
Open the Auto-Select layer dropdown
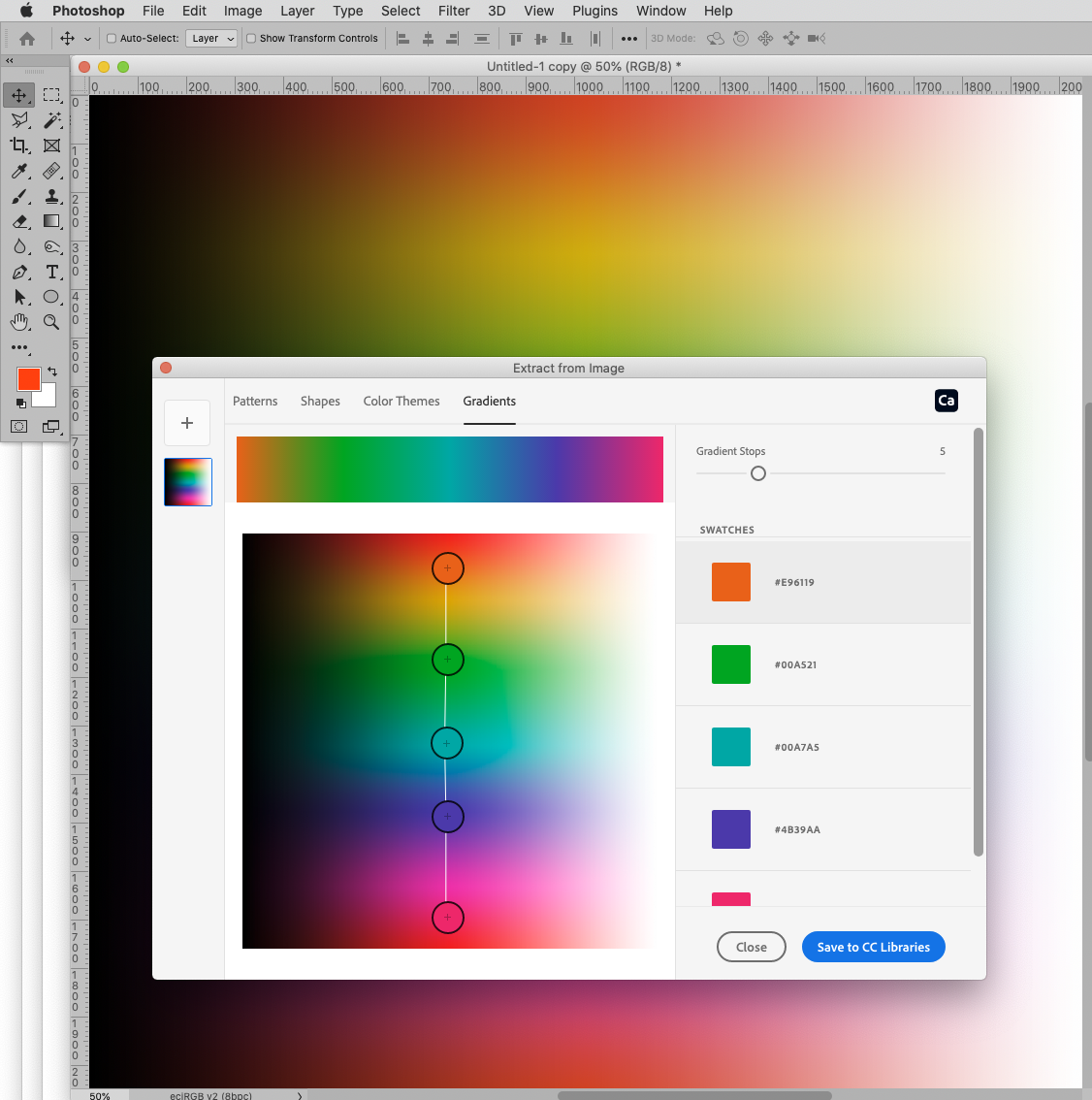point(211,38)
